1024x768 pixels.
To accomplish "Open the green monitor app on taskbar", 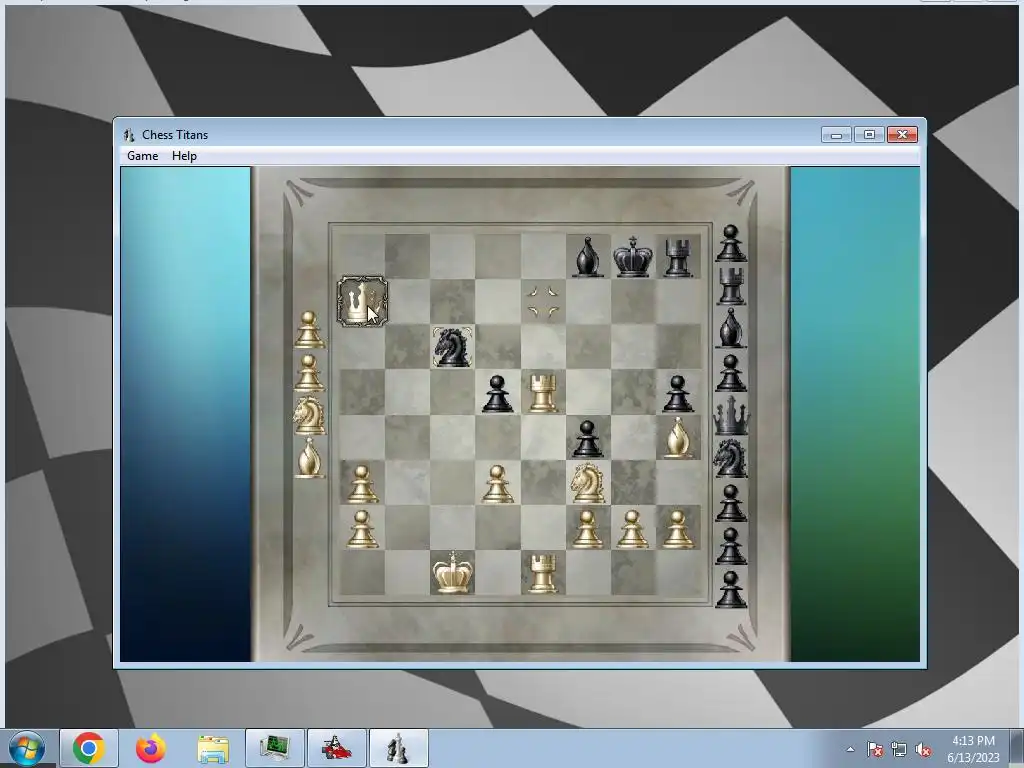I will click(x=275, y=748).
